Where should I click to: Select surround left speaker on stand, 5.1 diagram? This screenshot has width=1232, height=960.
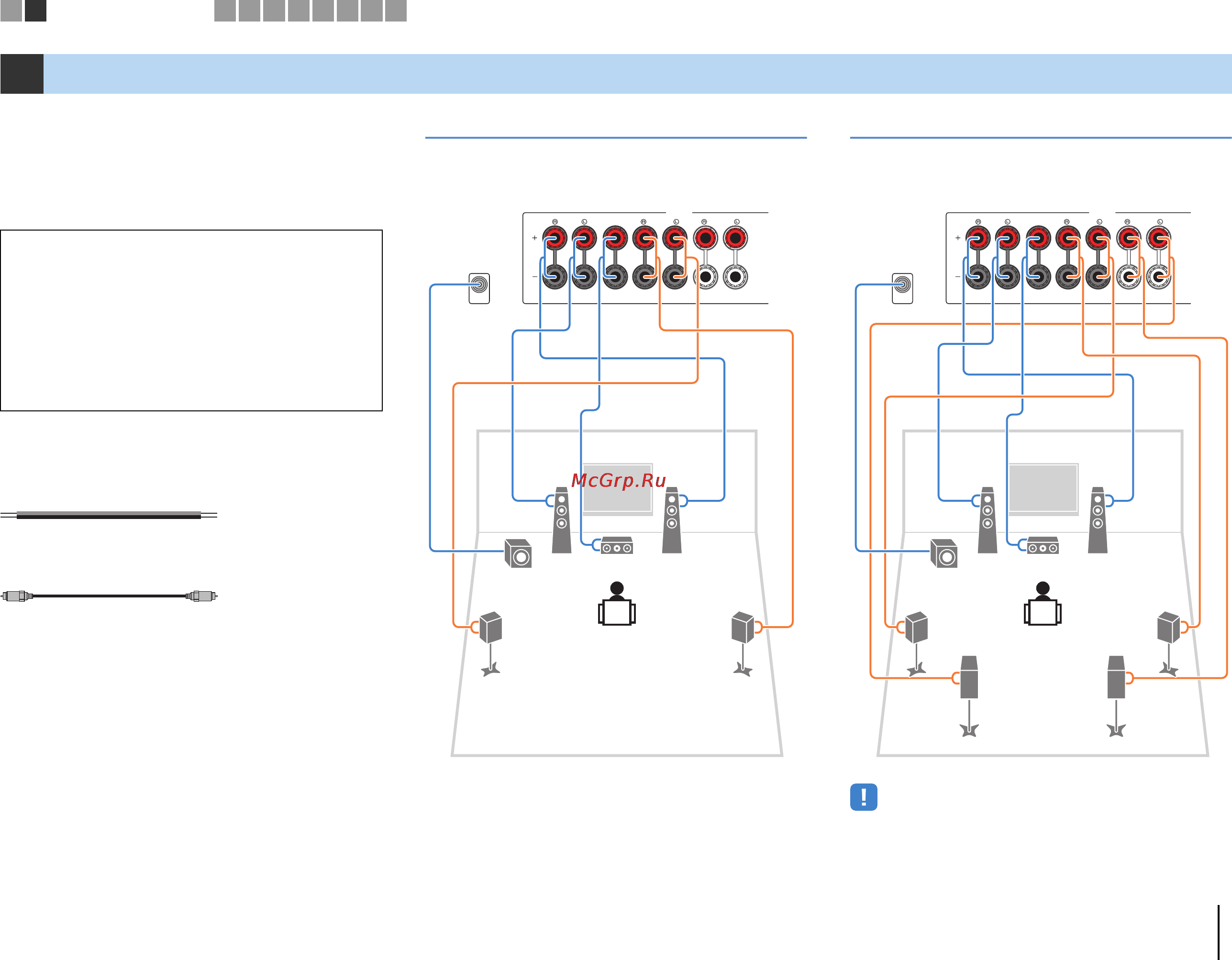[x=490, y=643]
